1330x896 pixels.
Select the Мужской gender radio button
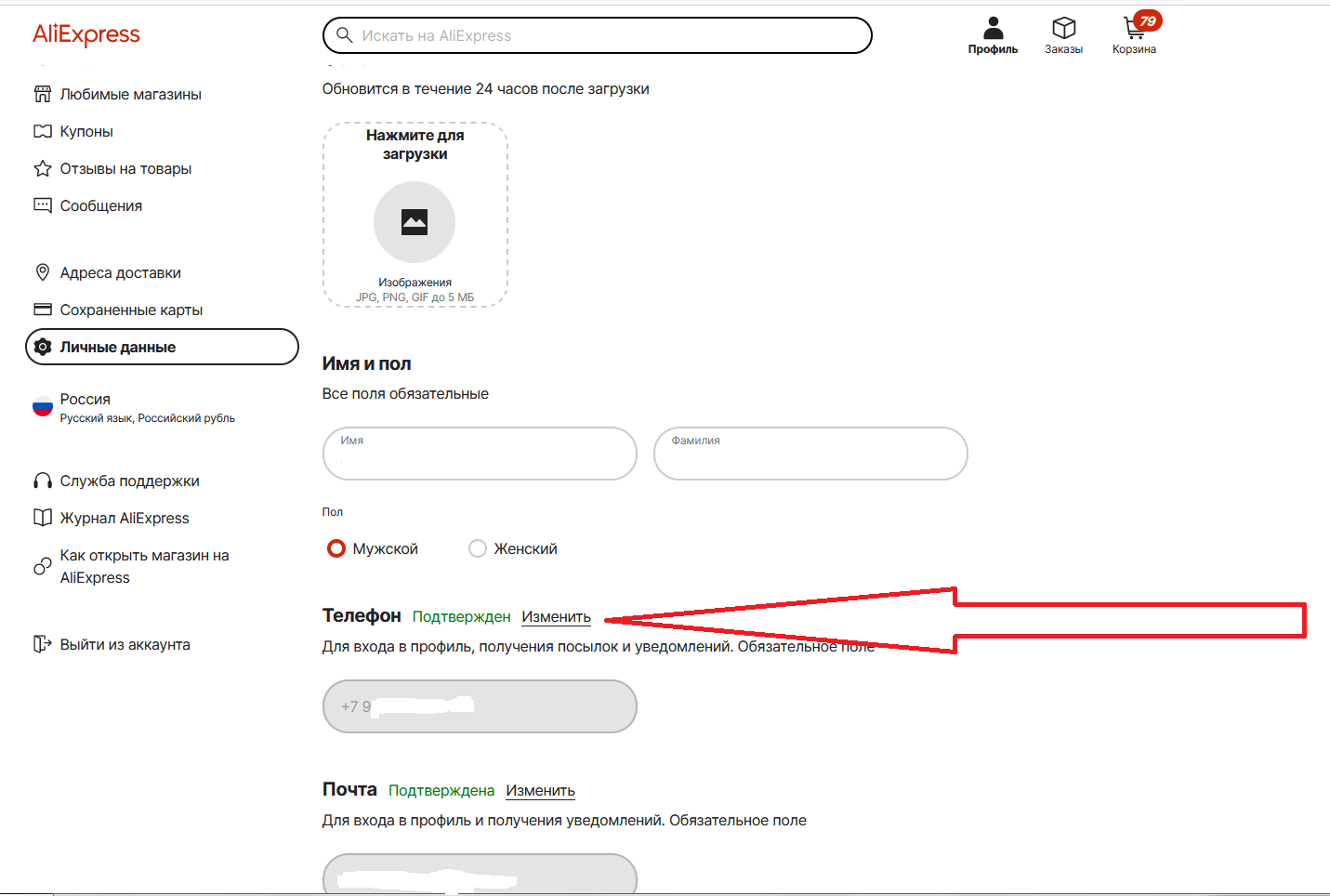point(336,548)
